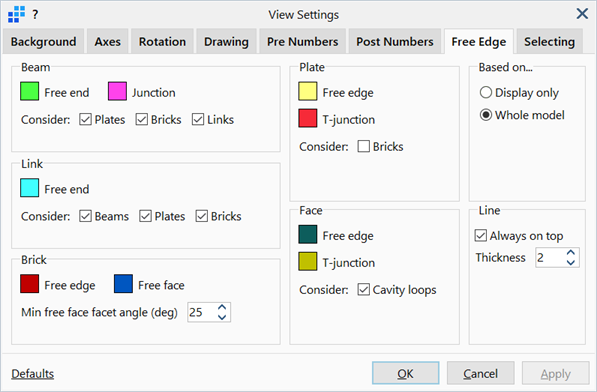Toggle the Always on top checkbox
Screen dimensions: 597x392
coord(480,236)
